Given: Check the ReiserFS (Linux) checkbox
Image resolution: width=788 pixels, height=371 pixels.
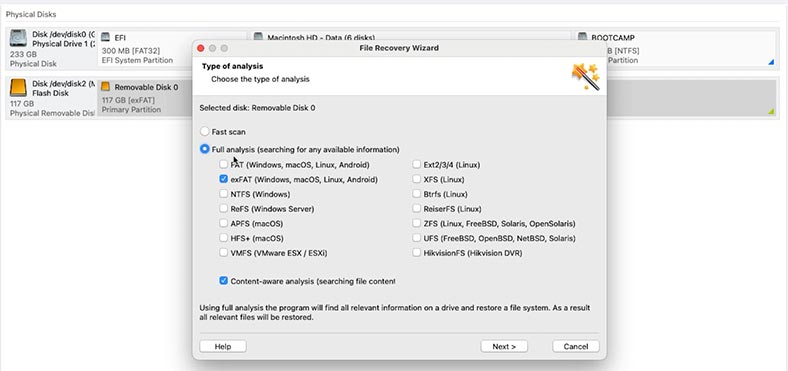Looking at the screenshot, I should coord(417,209).
